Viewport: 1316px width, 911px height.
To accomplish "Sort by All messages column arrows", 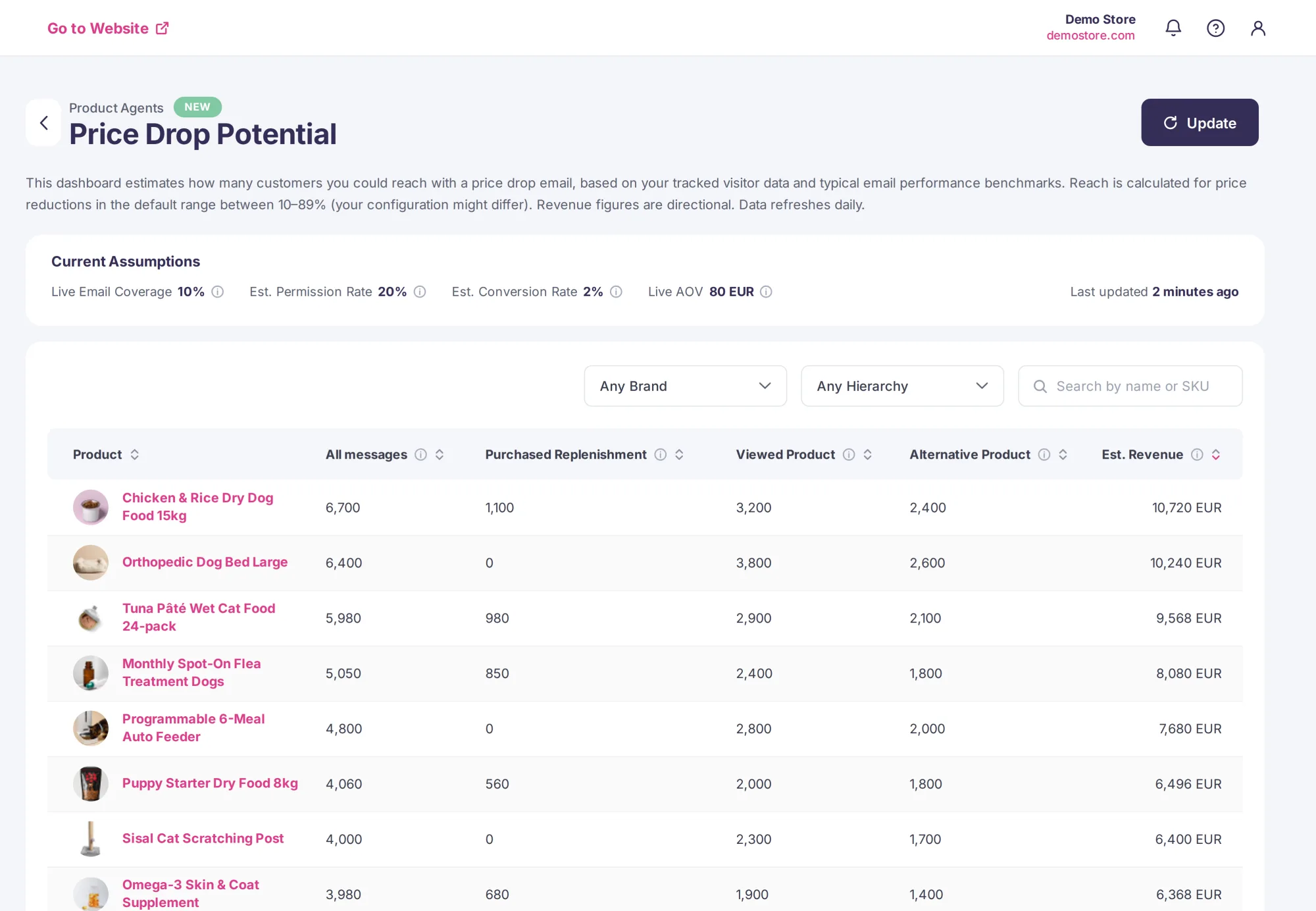I will (440, 454).
